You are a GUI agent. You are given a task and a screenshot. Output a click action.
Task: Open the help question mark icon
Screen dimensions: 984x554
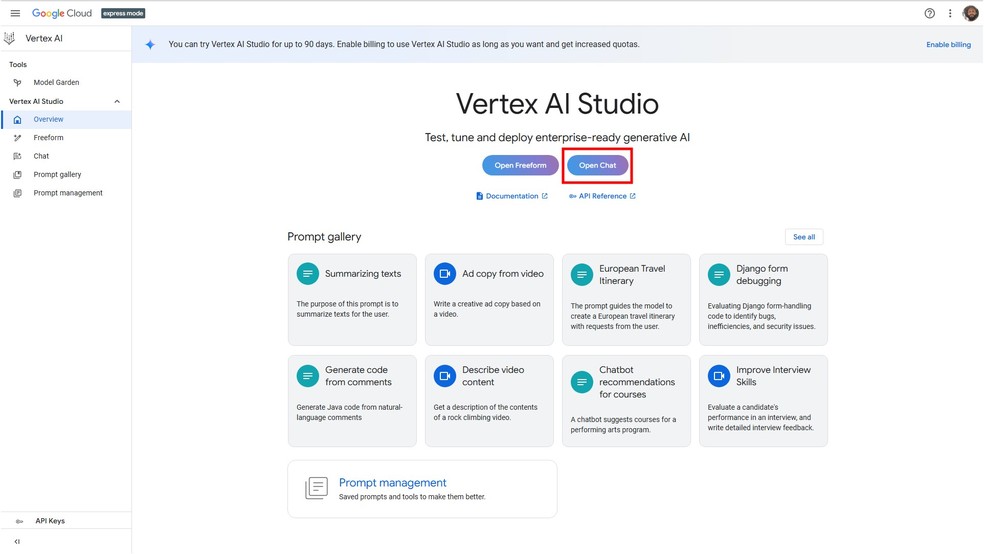[929, 13]
